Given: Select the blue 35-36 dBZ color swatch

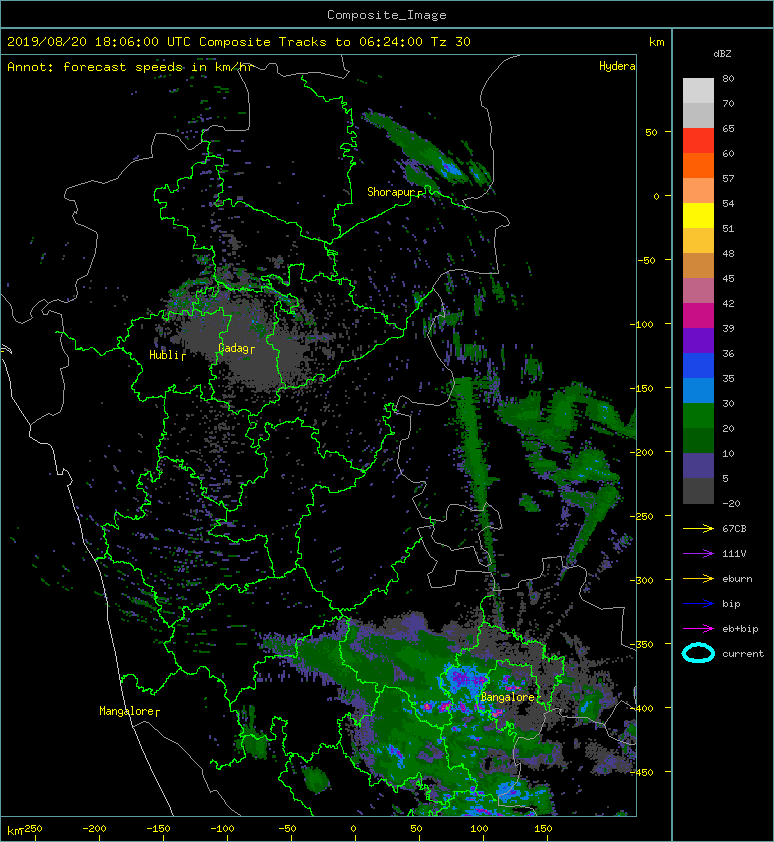Looking at the screenshot, I should (x=698, y=366).
